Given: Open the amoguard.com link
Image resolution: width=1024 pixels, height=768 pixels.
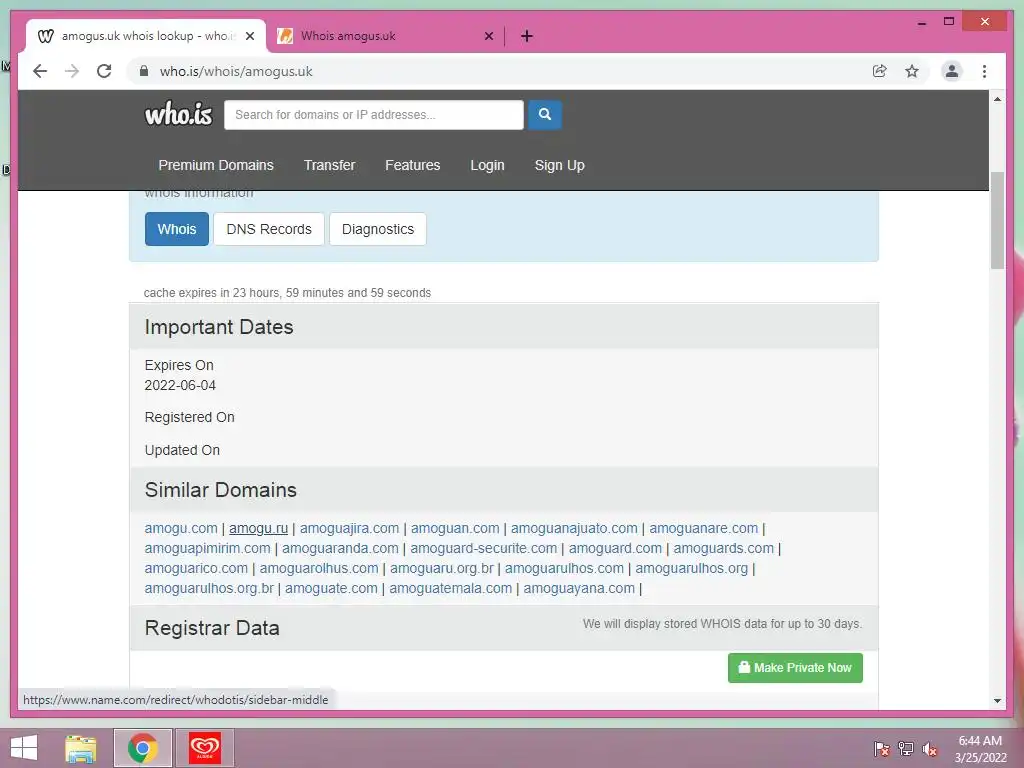Looking at the screenshot, I should 615,549.
